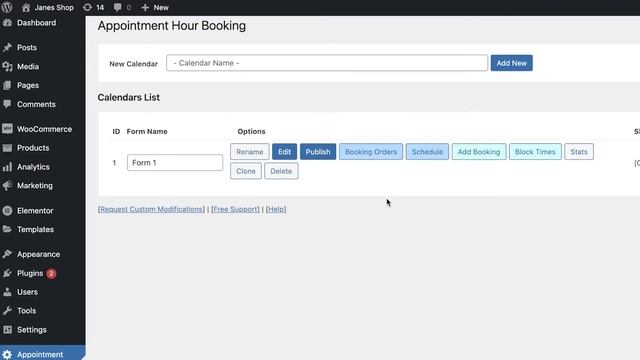Click the Edit button for Form 1

(x=284, y=152)
